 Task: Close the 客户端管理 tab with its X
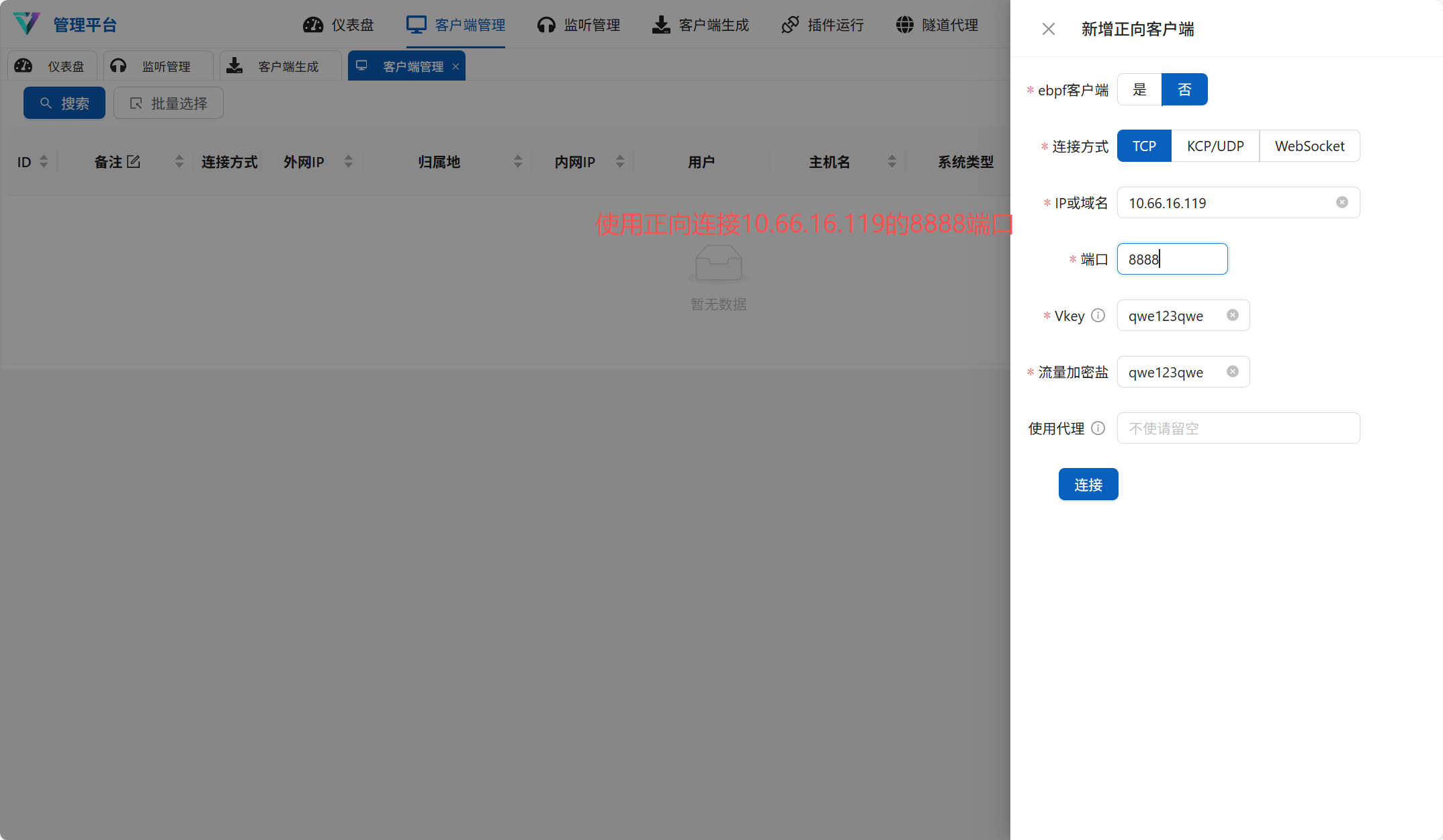click(455, 66)
